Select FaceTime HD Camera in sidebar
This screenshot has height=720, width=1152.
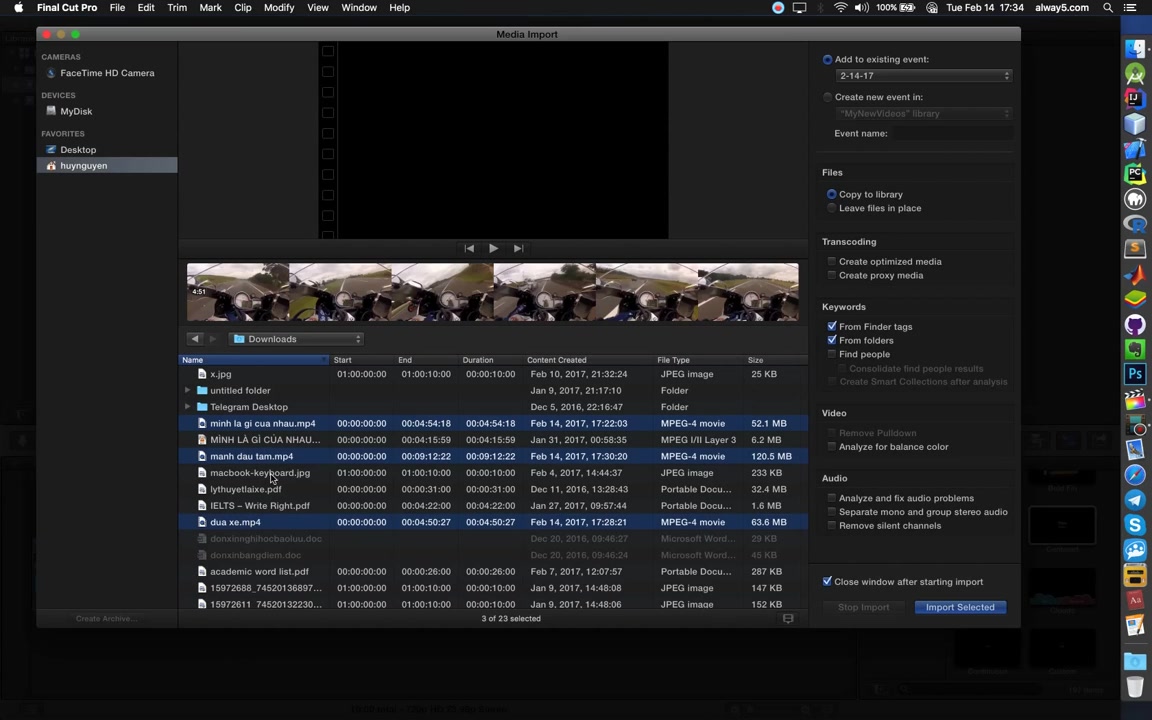[107, 73]
